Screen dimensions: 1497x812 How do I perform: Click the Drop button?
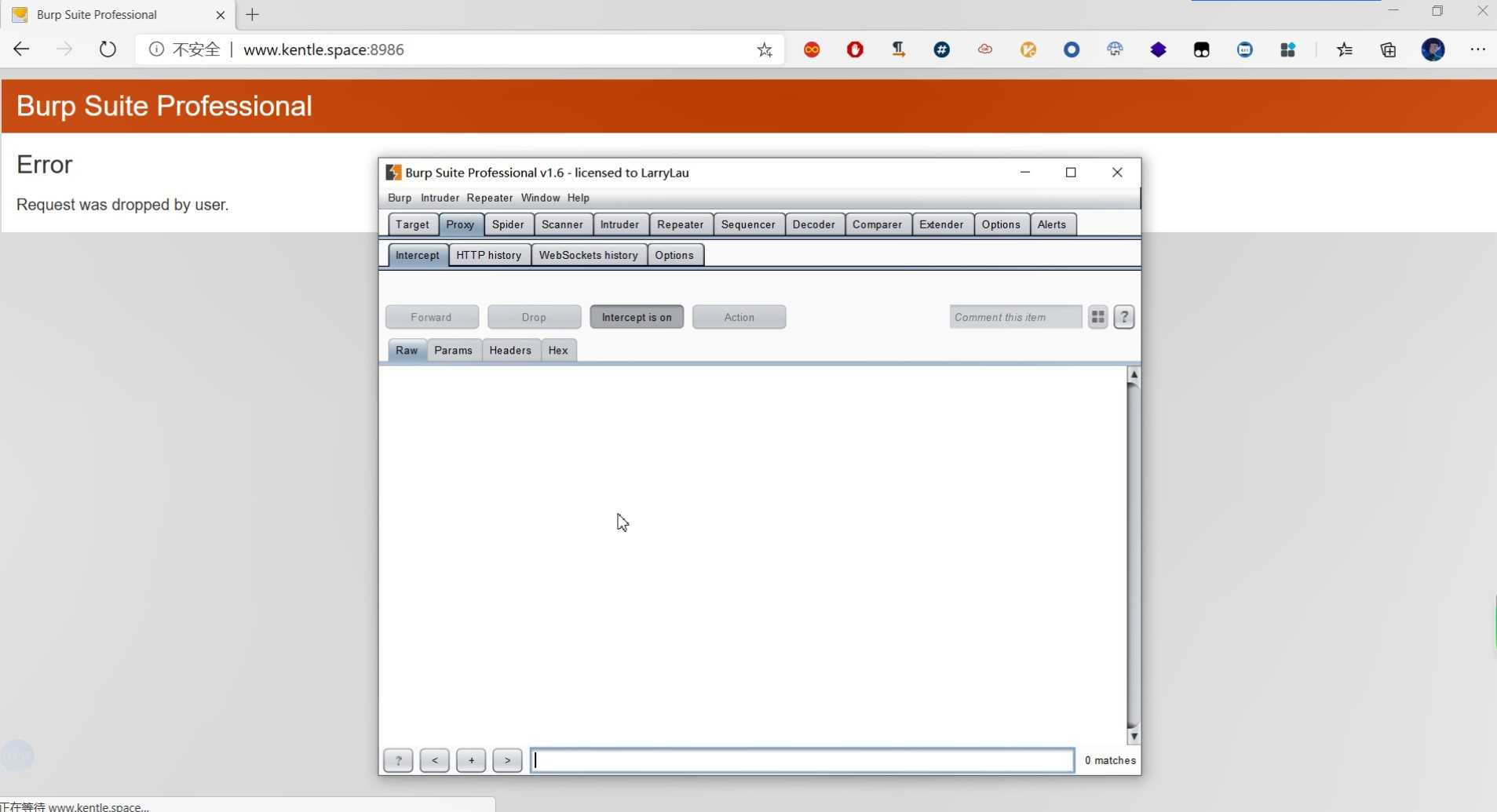point(534,317)
